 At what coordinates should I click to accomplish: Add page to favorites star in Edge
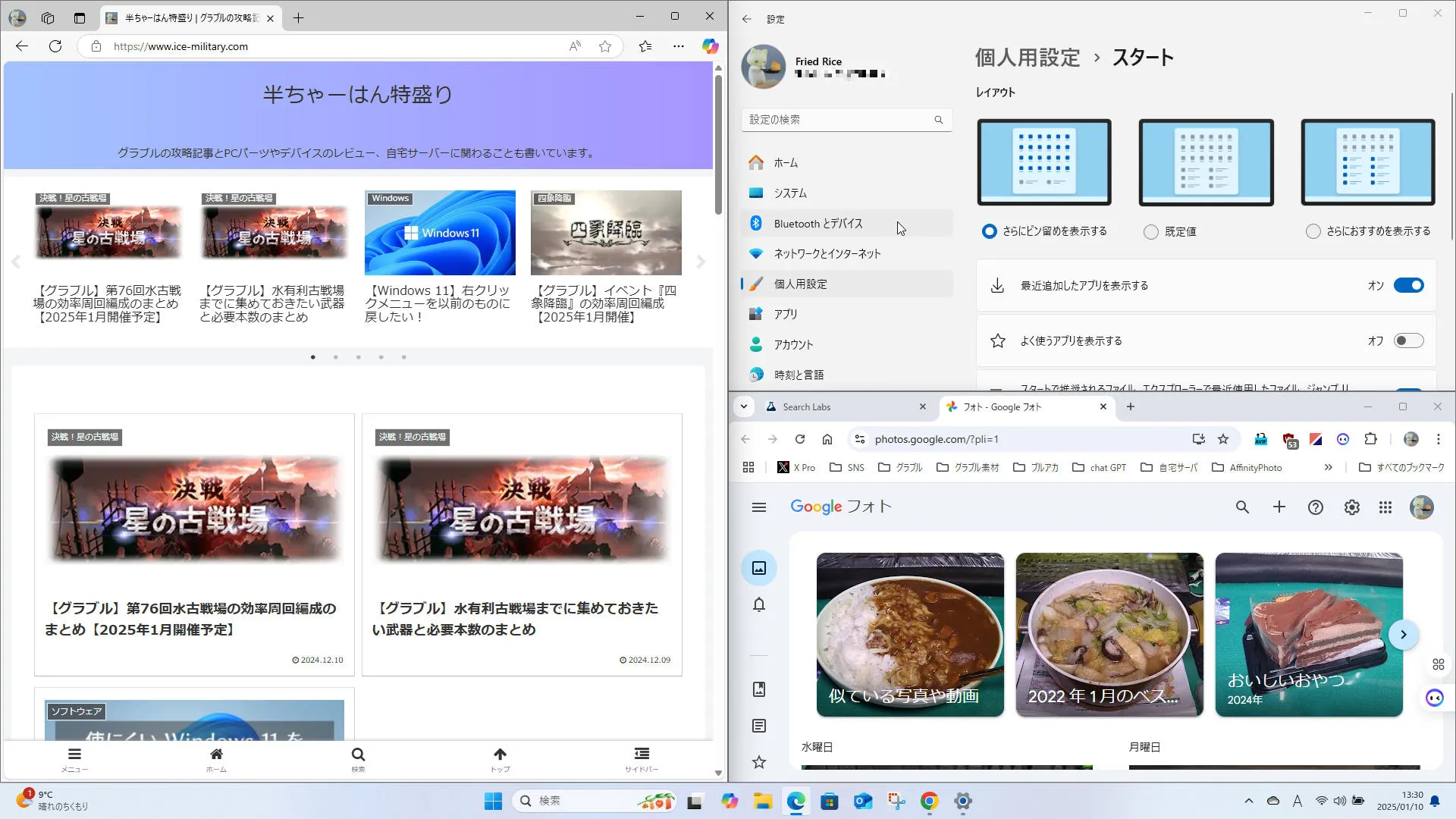605,46
